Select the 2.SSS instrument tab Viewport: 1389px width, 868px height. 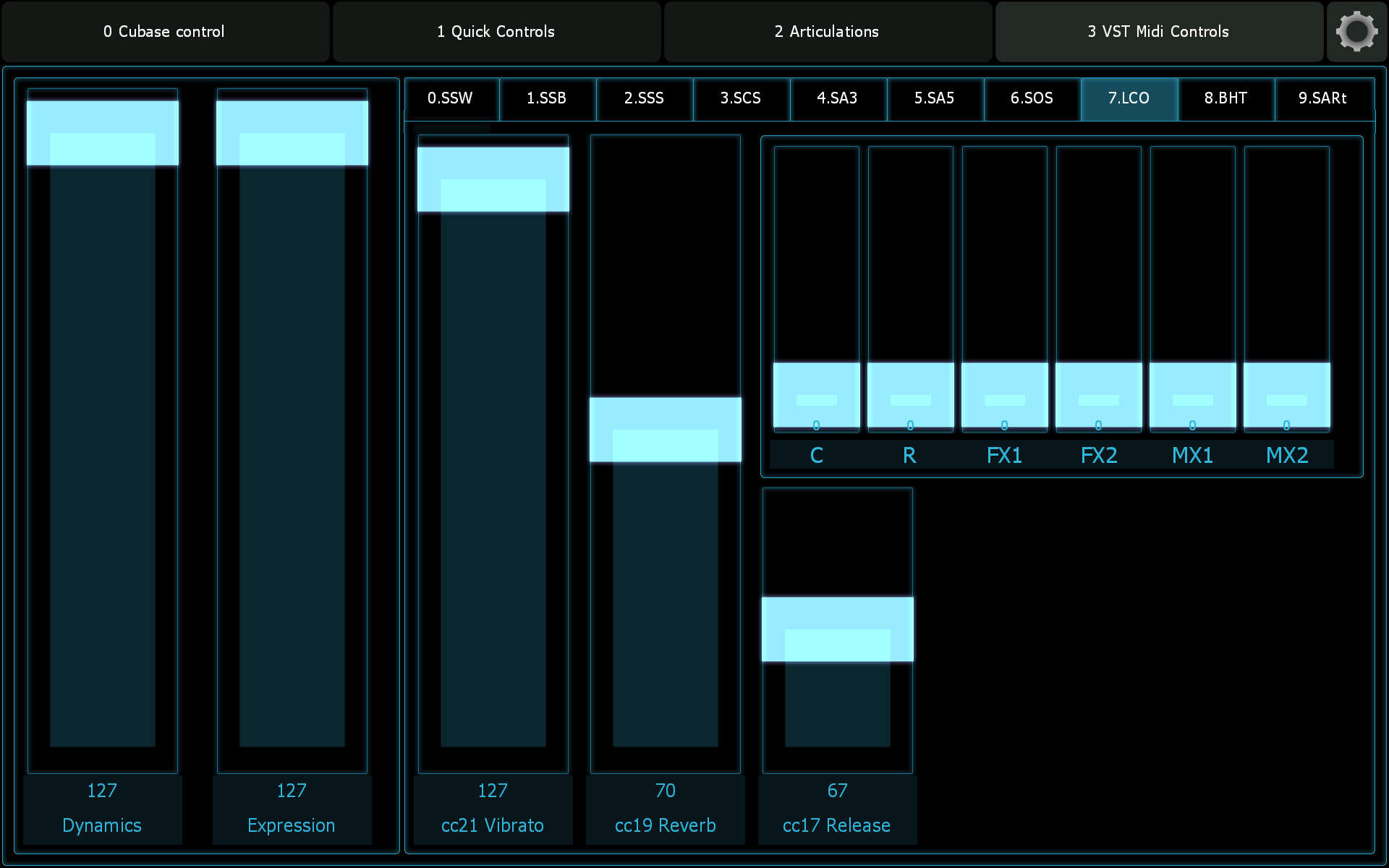(644, 99)
